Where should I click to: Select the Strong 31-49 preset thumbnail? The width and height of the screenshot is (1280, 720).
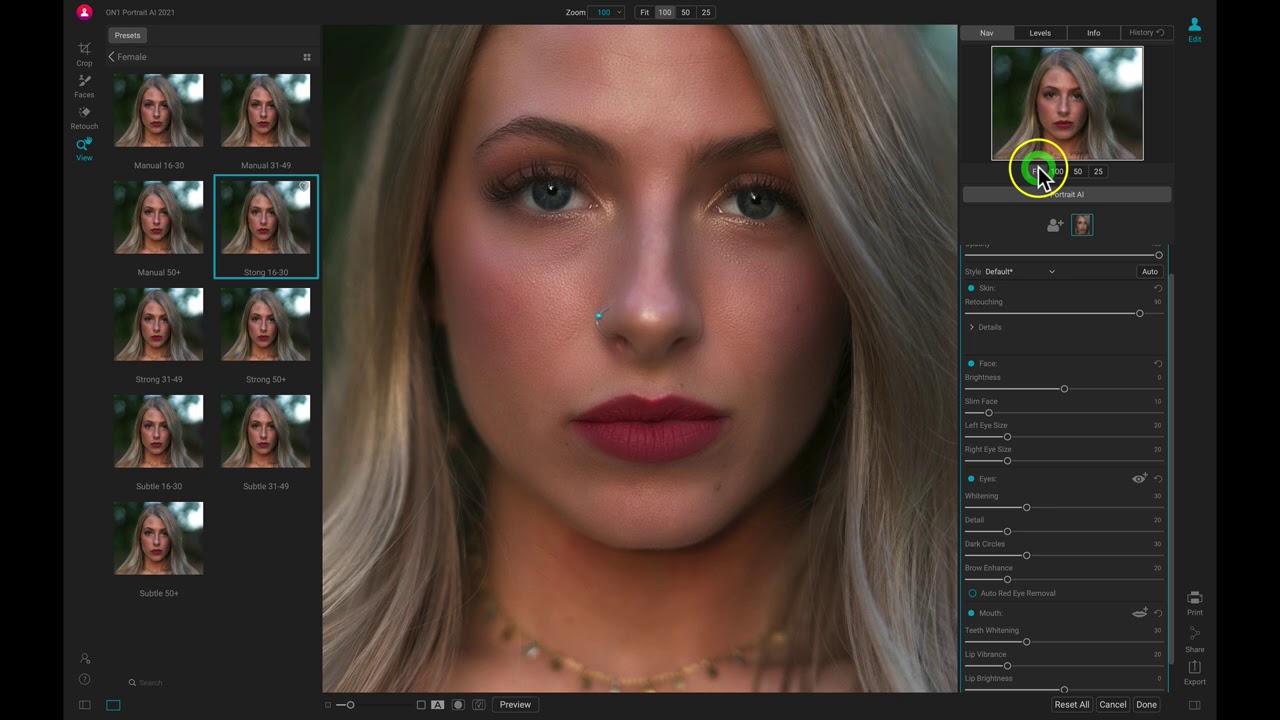click(x=158, y=324)
